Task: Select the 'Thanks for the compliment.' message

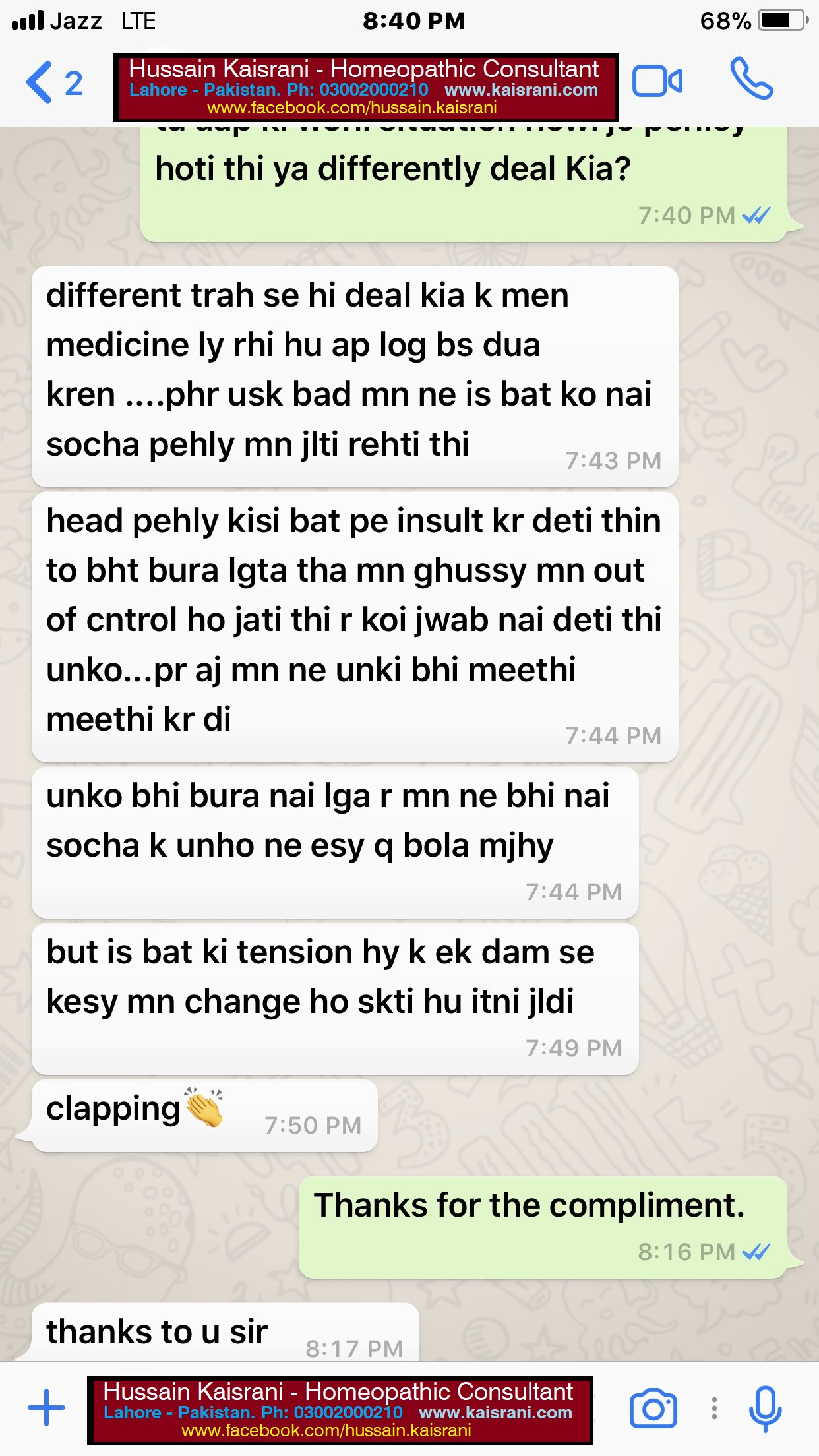Action: [x=543, y=1227]
